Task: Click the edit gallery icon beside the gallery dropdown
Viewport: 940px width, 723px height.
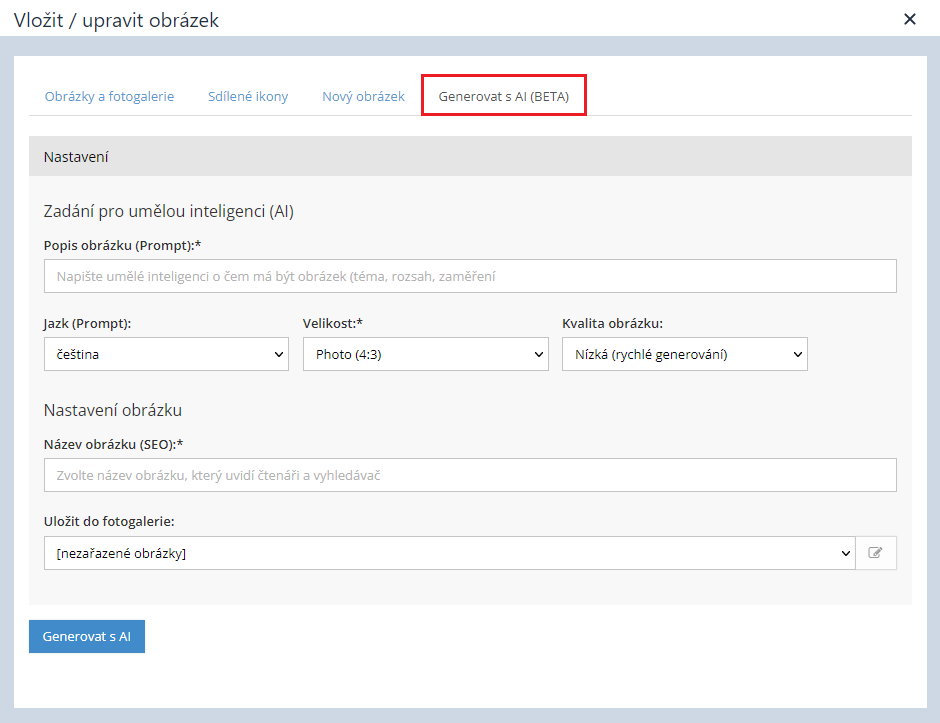Action: [x=876, y=553]
